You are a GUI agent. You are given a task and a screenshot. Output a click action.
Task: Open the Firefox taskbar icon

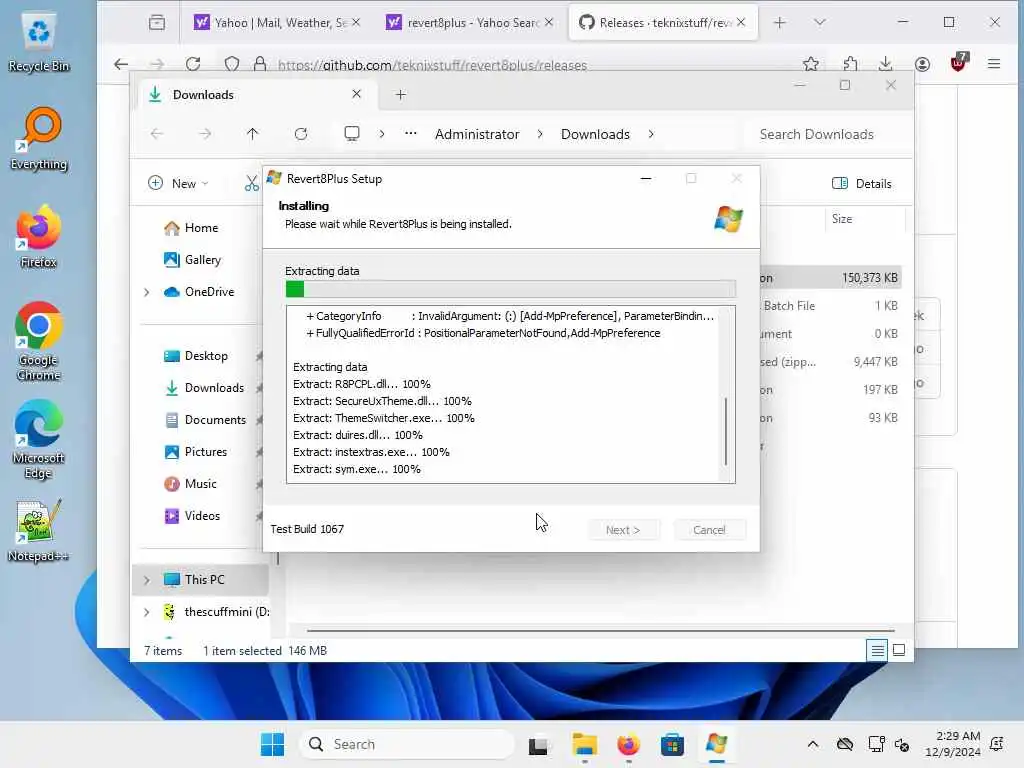pos(628,744)
